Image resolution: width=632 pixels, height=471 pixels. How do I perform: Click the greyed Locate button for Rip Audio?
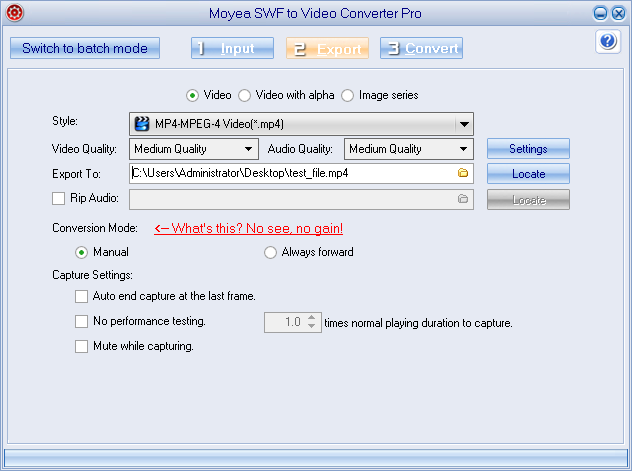coord(528,200)
